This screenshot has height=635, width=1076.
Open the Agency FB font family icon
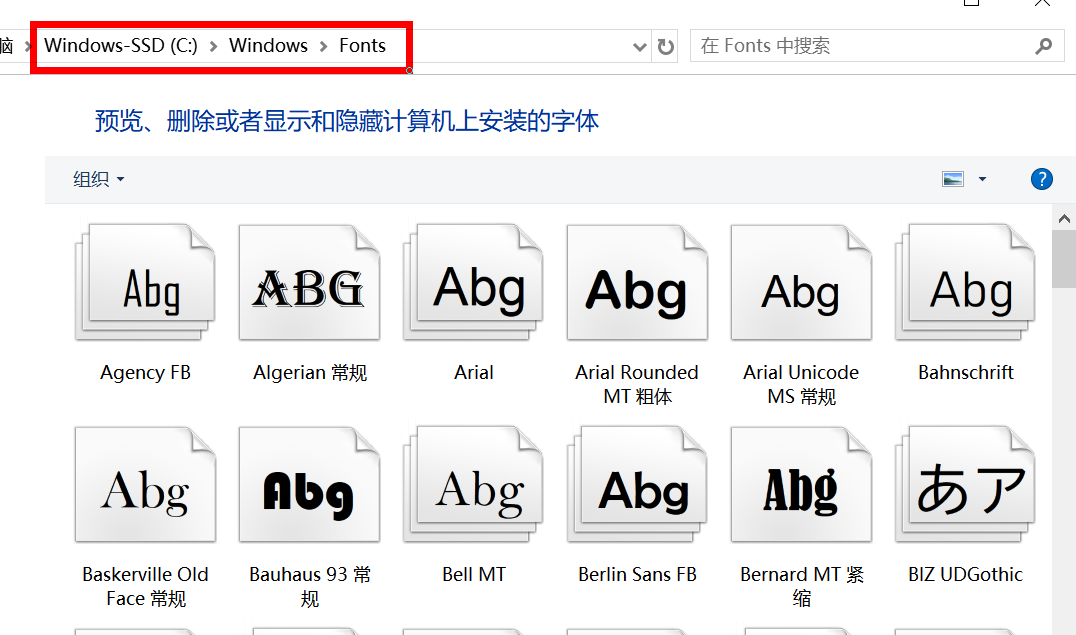click(145, 282)
